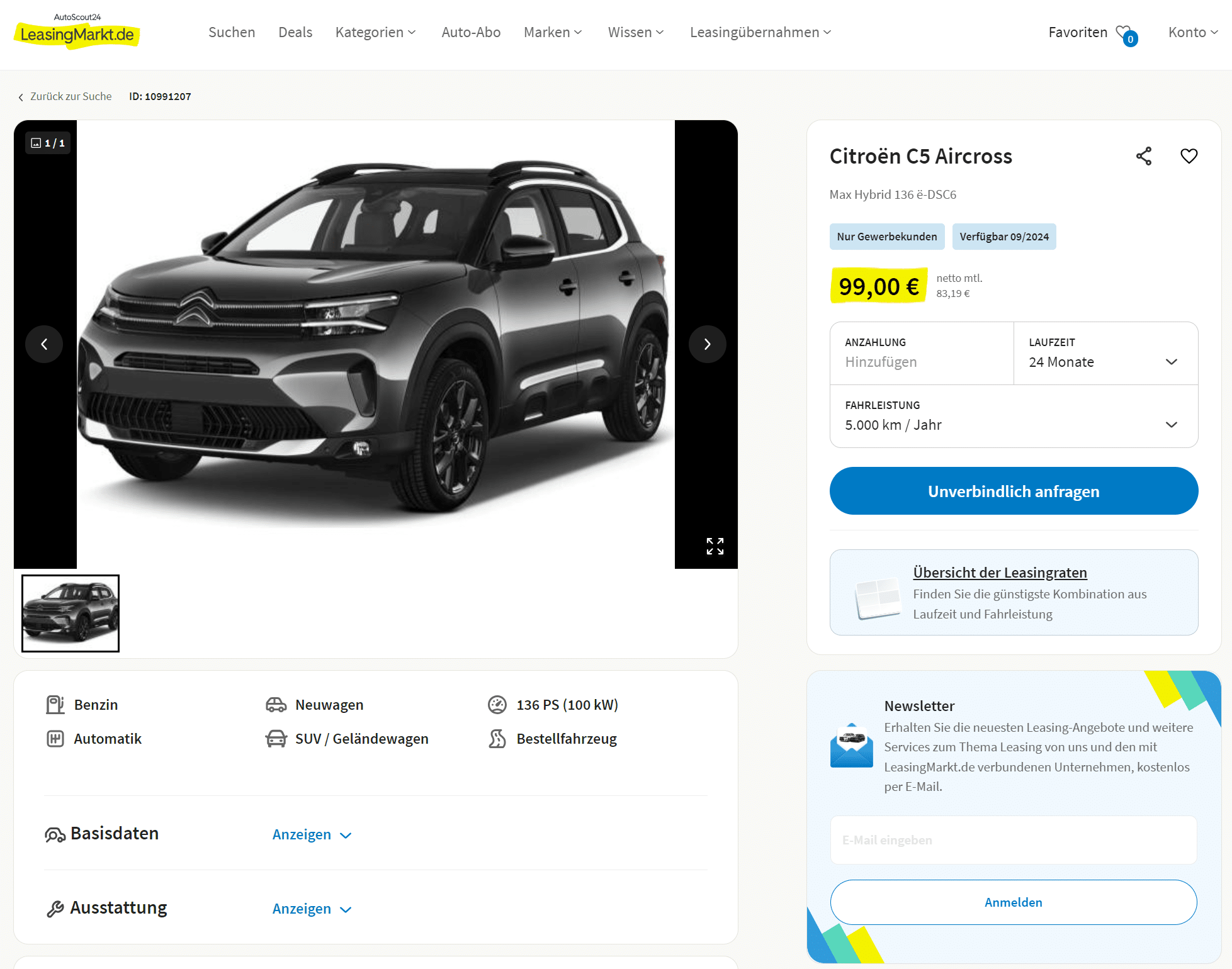Open the Konto account menu
The image size is (1232, 969).
pos(1193,32)
